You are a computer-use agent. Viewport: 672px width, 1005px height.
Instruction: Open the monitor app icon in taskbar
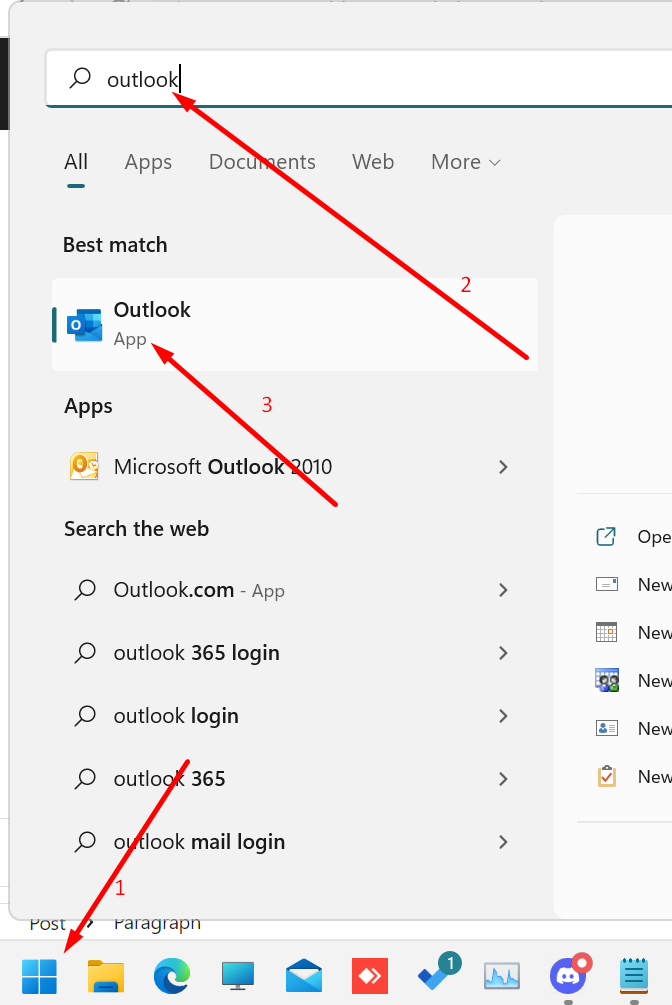tap(238, 976)
